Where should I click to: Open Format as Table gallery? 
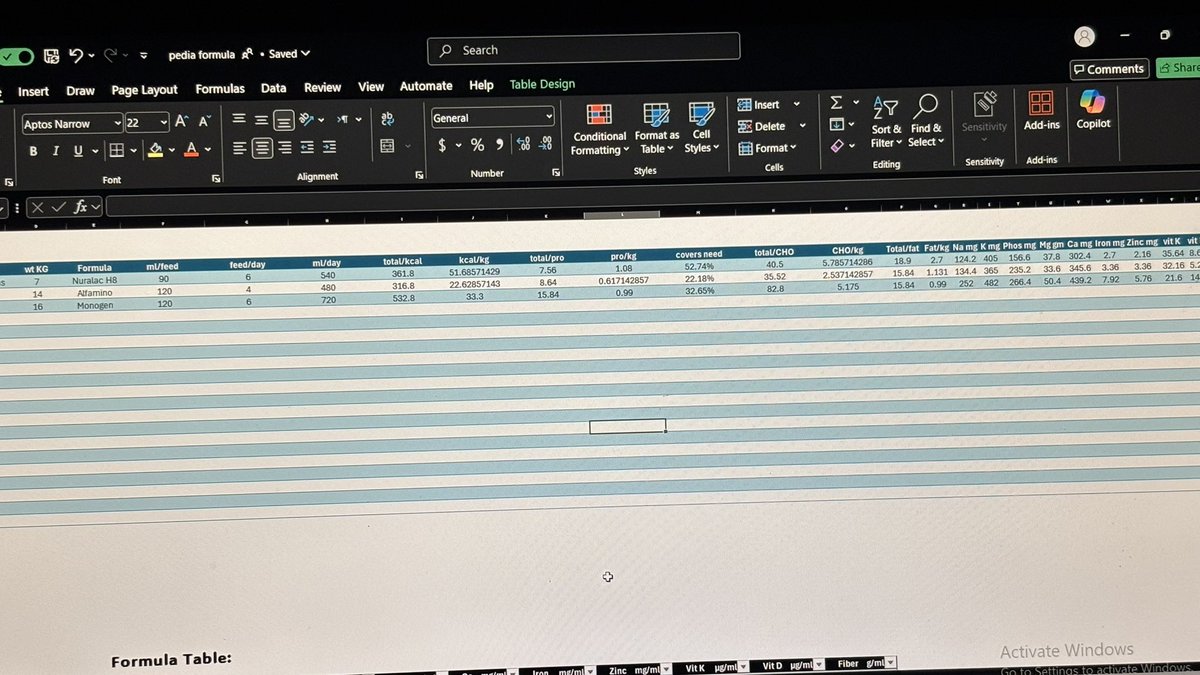(657, 128)
